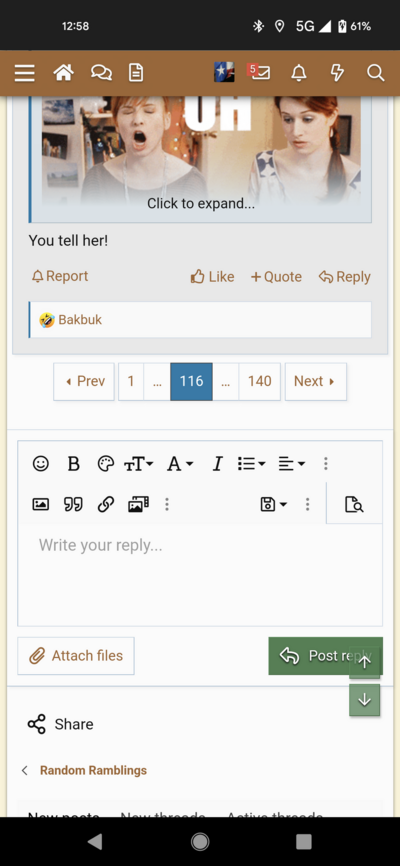Open the hamburger navigation menu
400x866 pixels.
(x=24, y=73)
